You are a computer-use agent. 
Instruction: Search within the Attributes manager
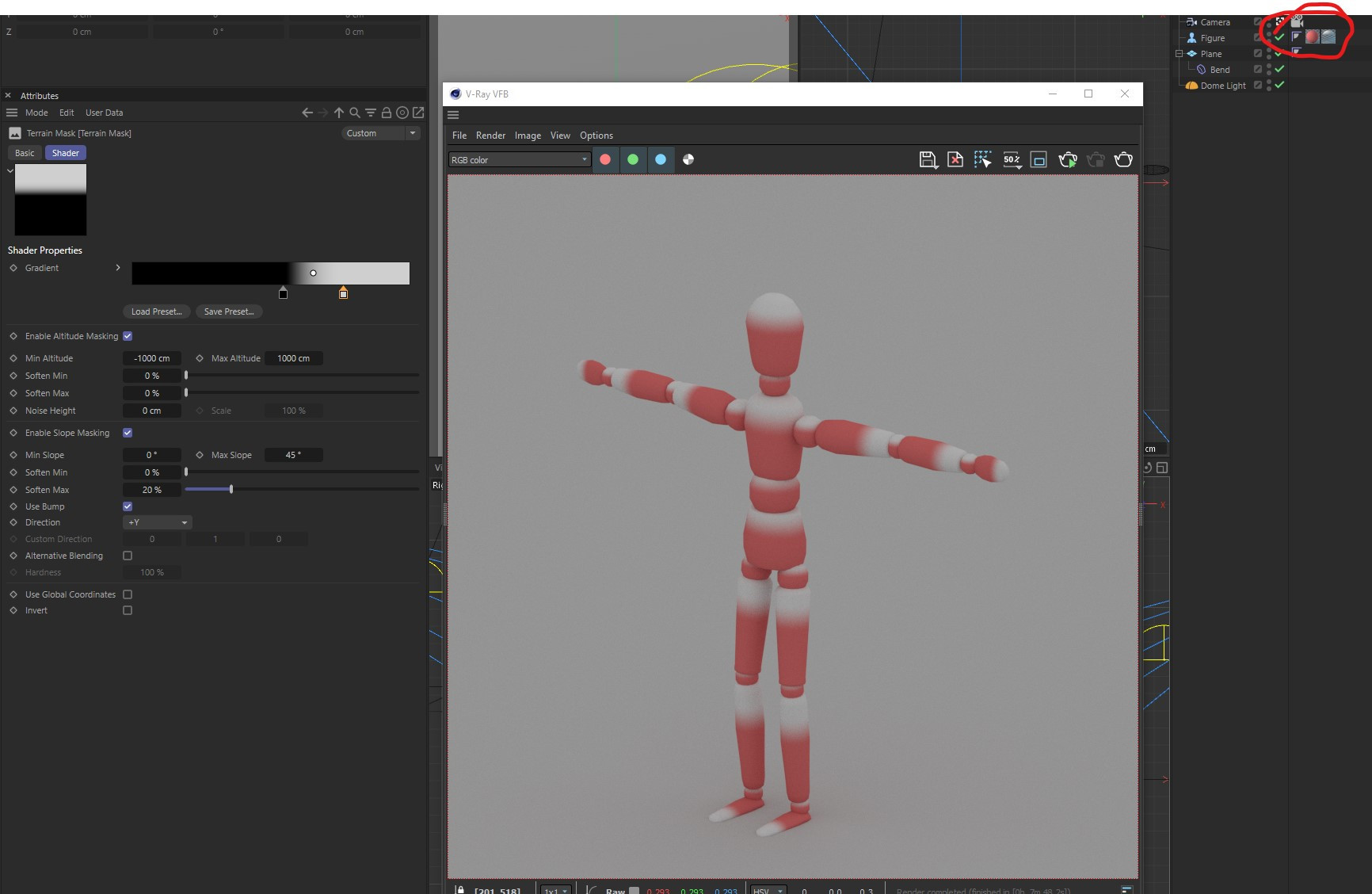[x=355, y=113]
